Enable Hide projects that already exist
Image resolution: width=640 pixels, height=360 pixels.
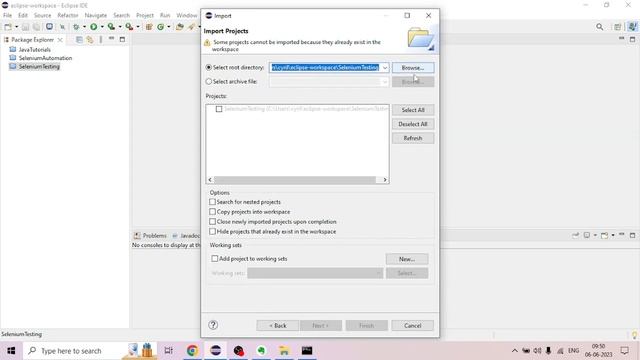[x=212, y=231]
